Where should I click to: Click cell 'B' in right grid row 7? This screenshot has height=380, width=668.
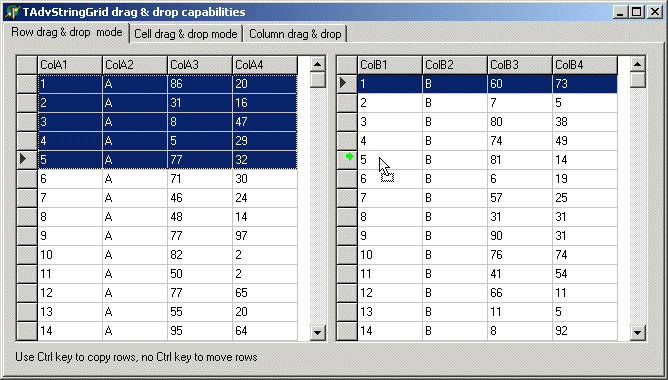point(455,198)
